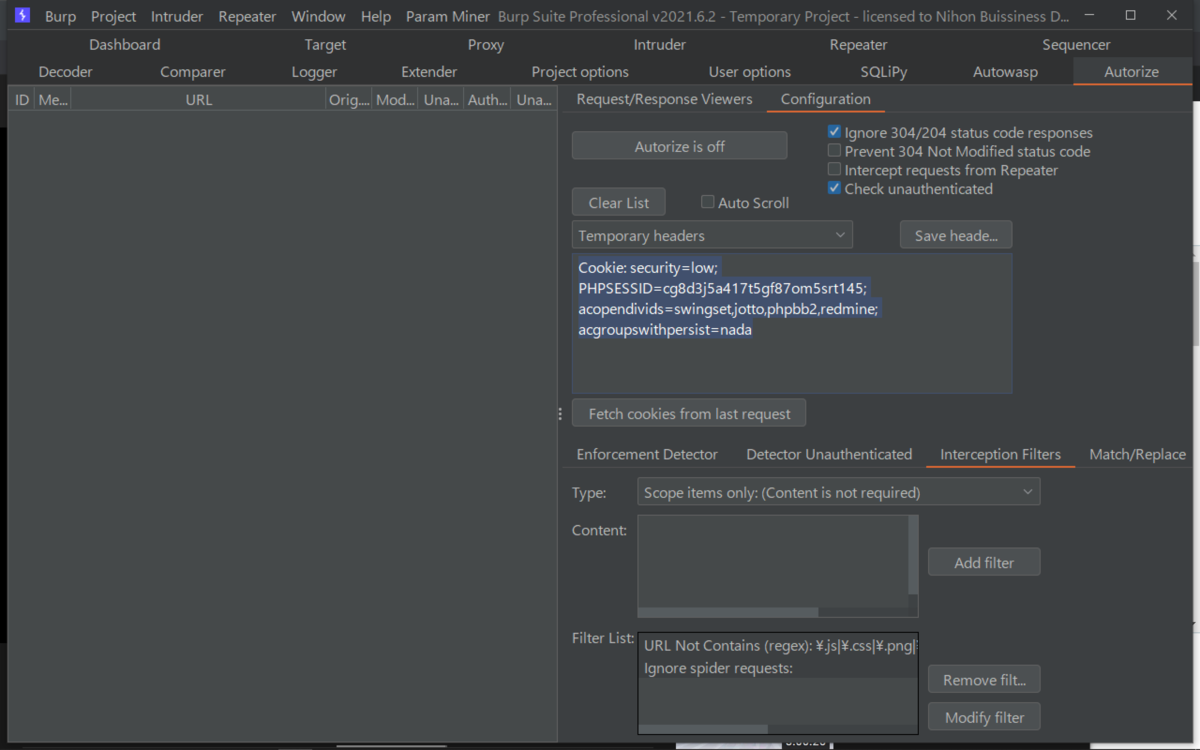This screenshot has height=750, width=1200.
Task: Turn on Autorize with the toggle button
Action: 679,146
